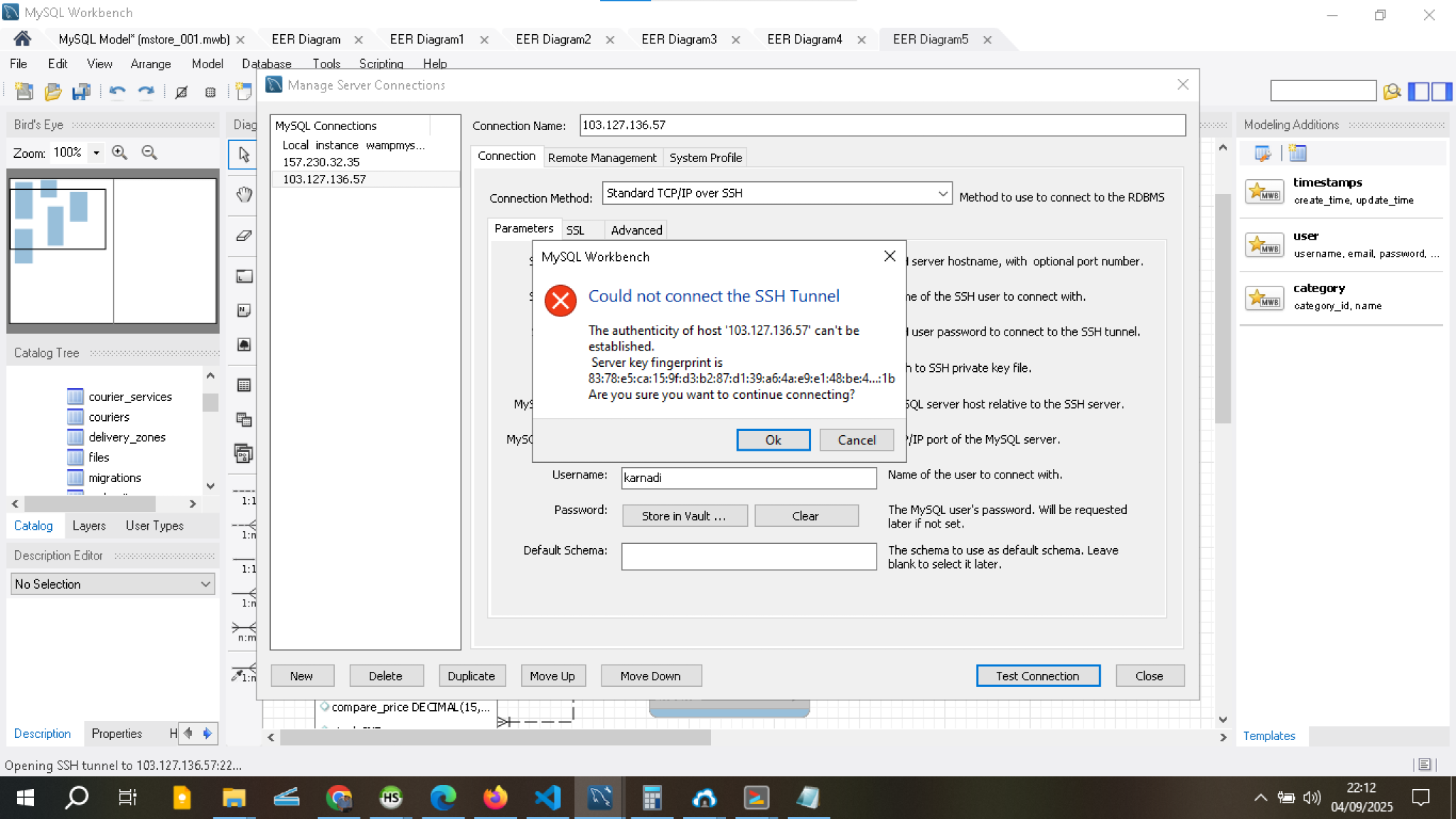
Task: Select the eraser tool in diagram toolbar
Action: pos(244,236)
